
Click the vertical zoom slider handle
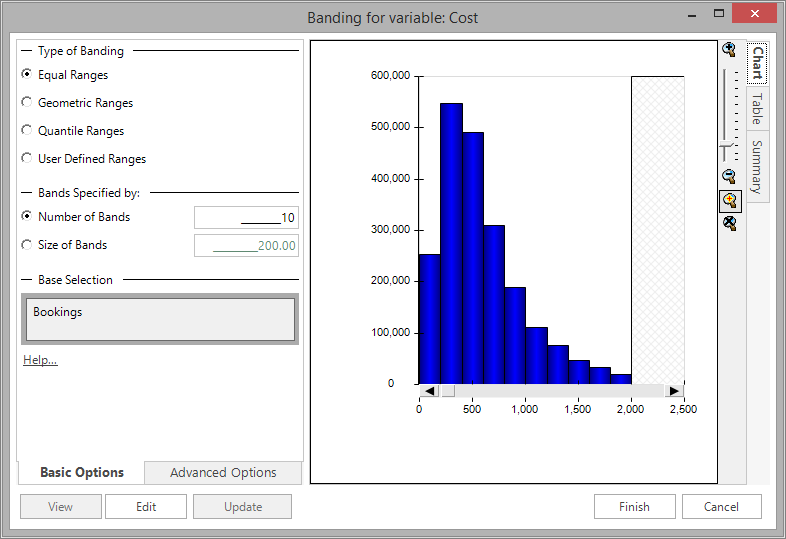tap(726, 146)
